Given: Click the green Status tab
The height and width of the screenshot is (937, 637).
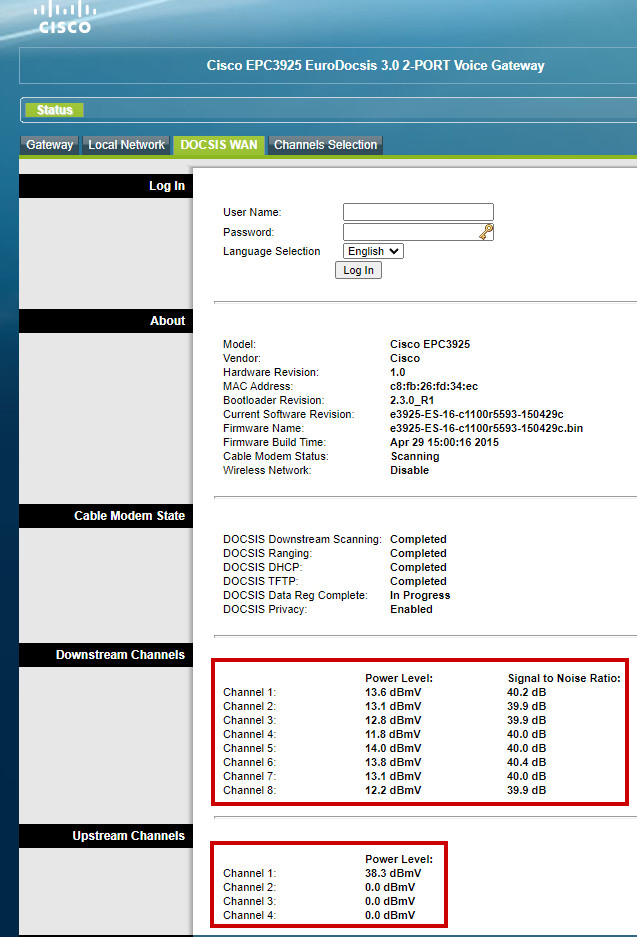Looking at the screenshot, I should pos(54,110).
